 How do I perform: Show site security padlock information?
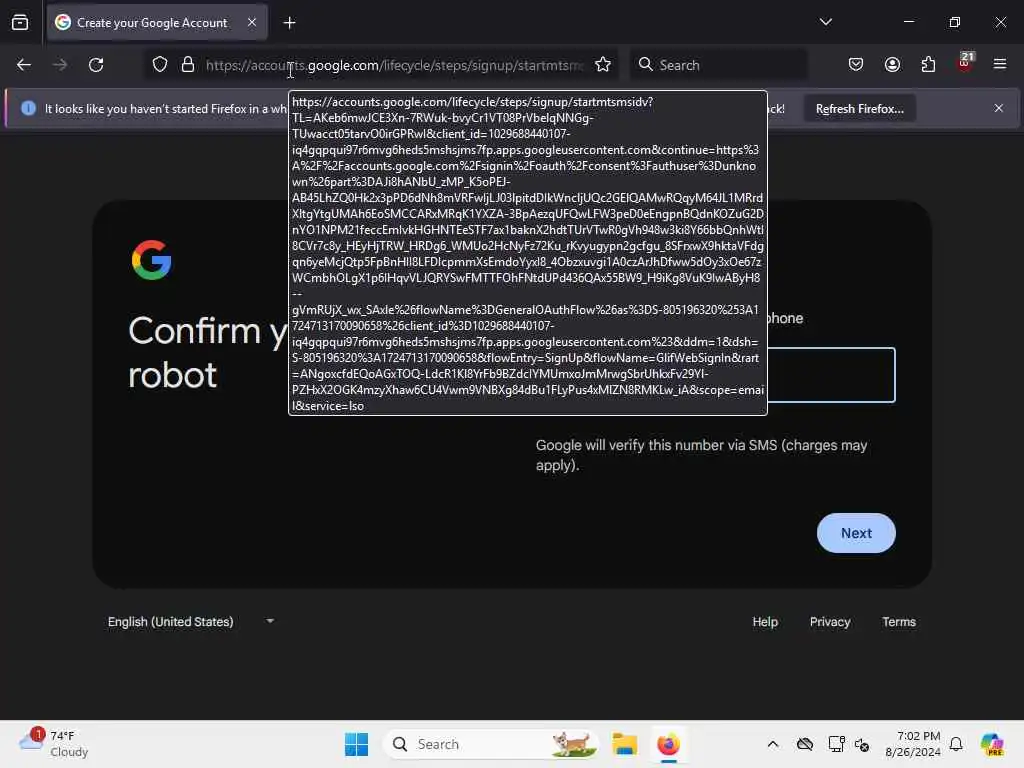point(188,65)
